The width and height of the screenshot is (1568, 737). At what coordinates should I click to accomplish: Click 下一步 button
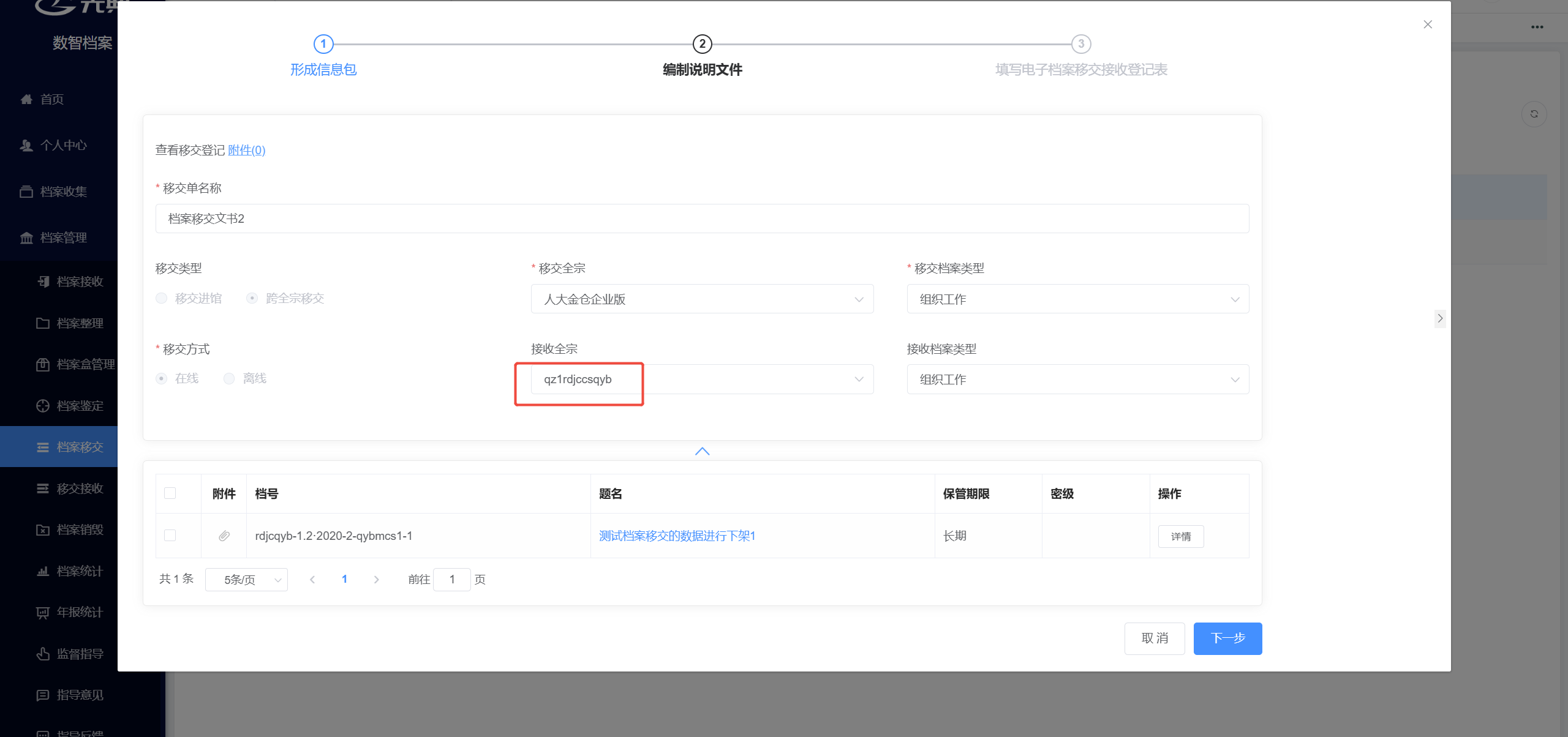[1227, 638]
